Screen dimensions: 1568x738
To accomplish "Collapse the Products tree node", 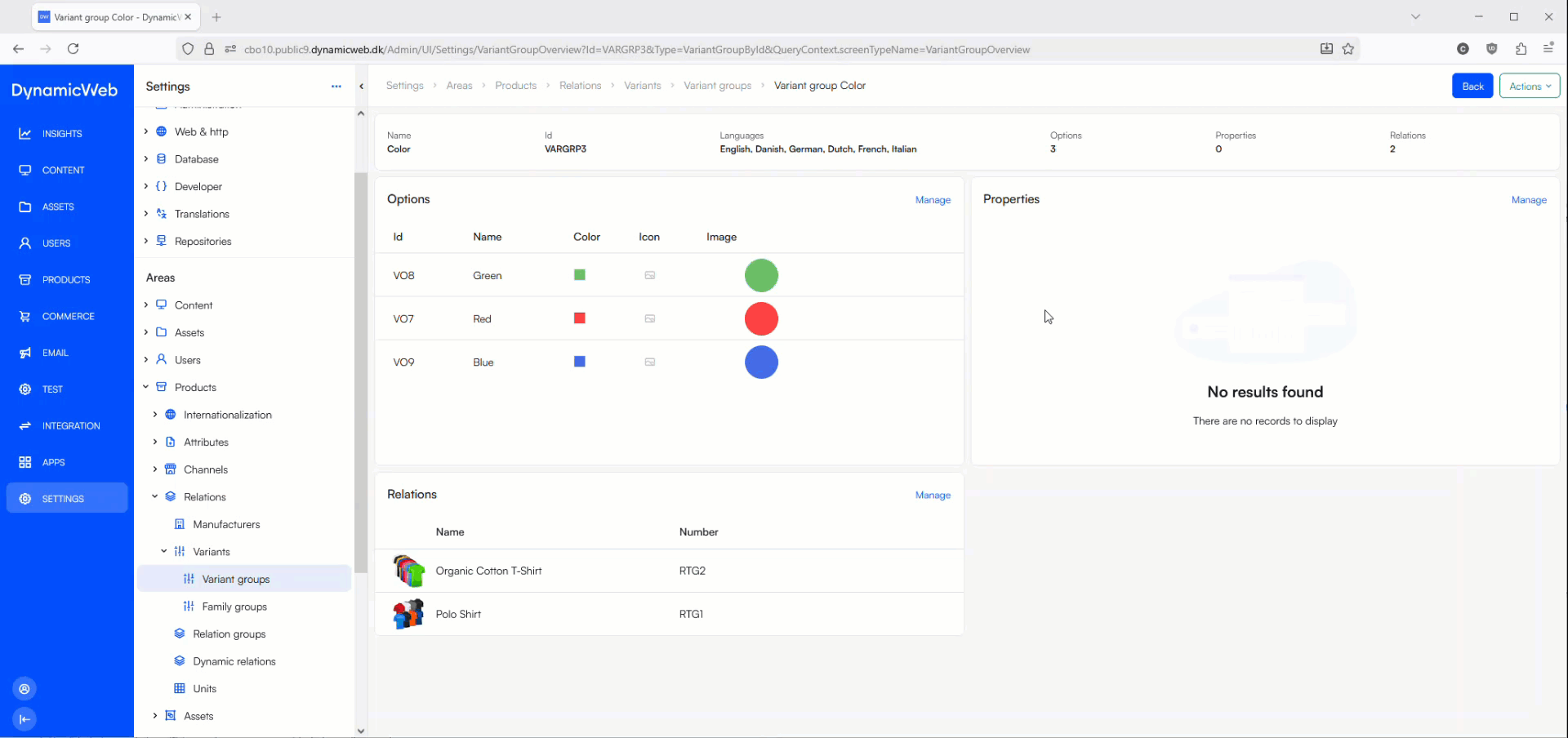I will [146, 387].
